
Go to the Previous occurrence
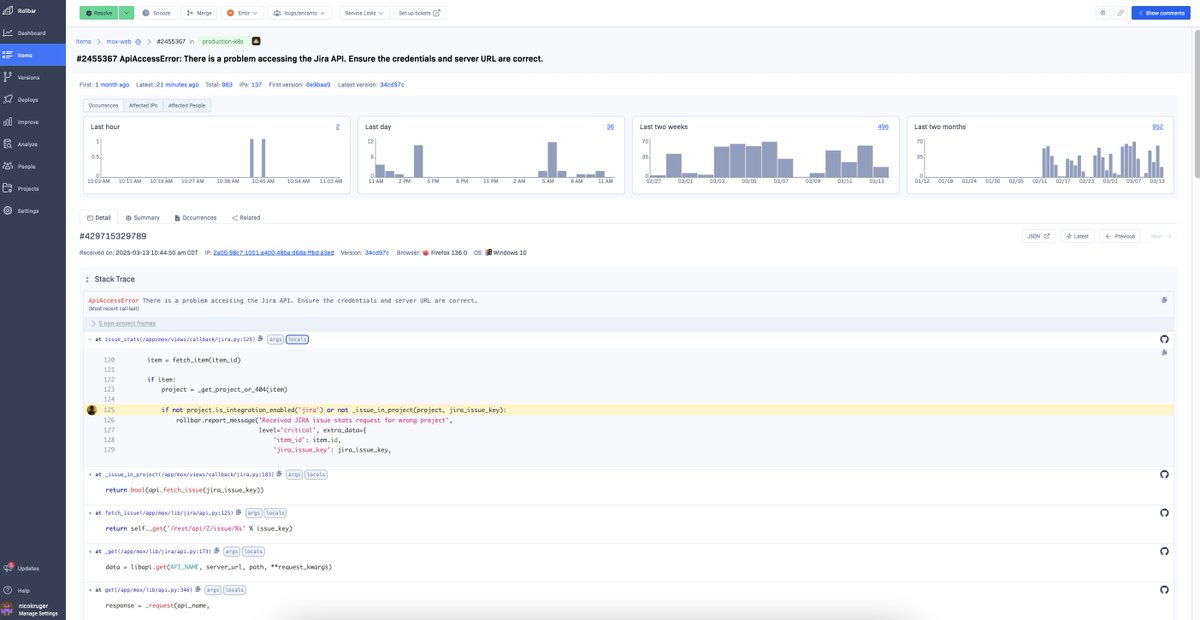click(1120, 236)
